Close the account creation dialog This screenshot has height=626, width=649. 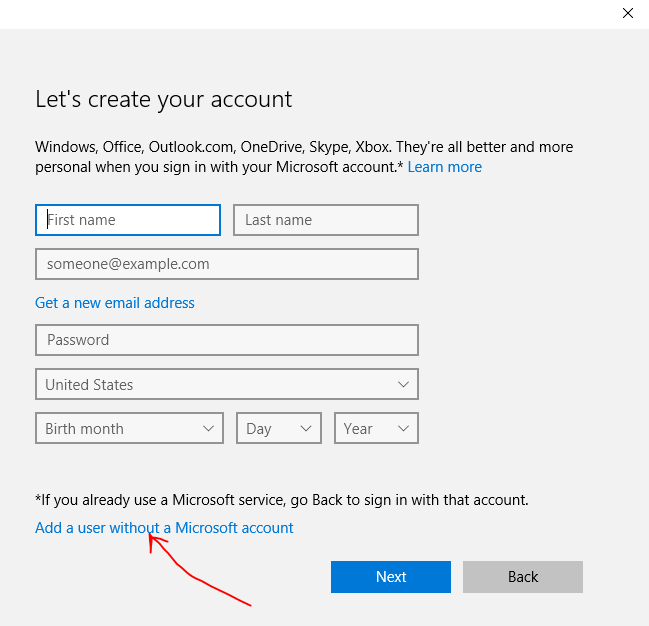[x=627, y=13]
